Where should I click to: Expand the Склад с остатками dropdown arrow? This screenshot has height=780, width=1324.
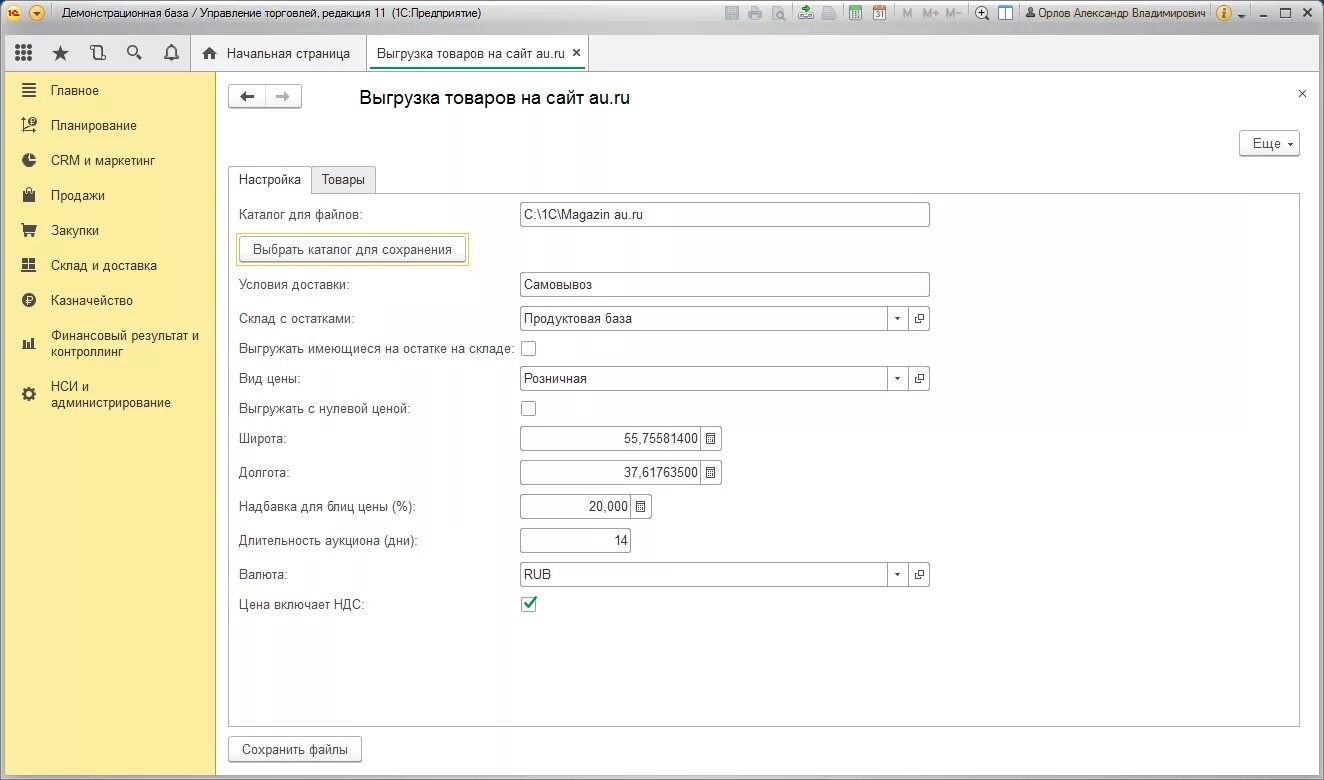coord(897,319)
